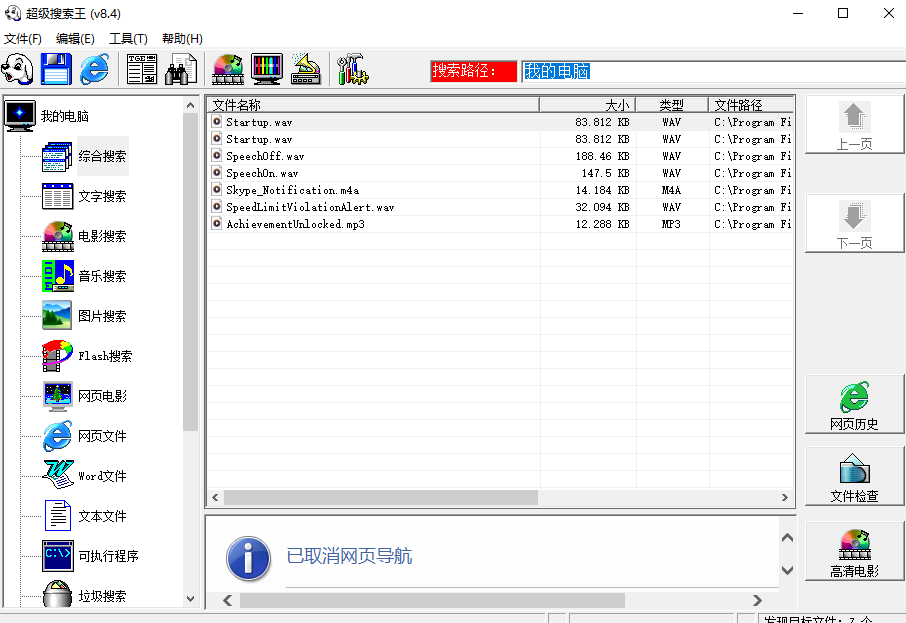Open the Internet Explorer toolbar icon

[94, 69]
